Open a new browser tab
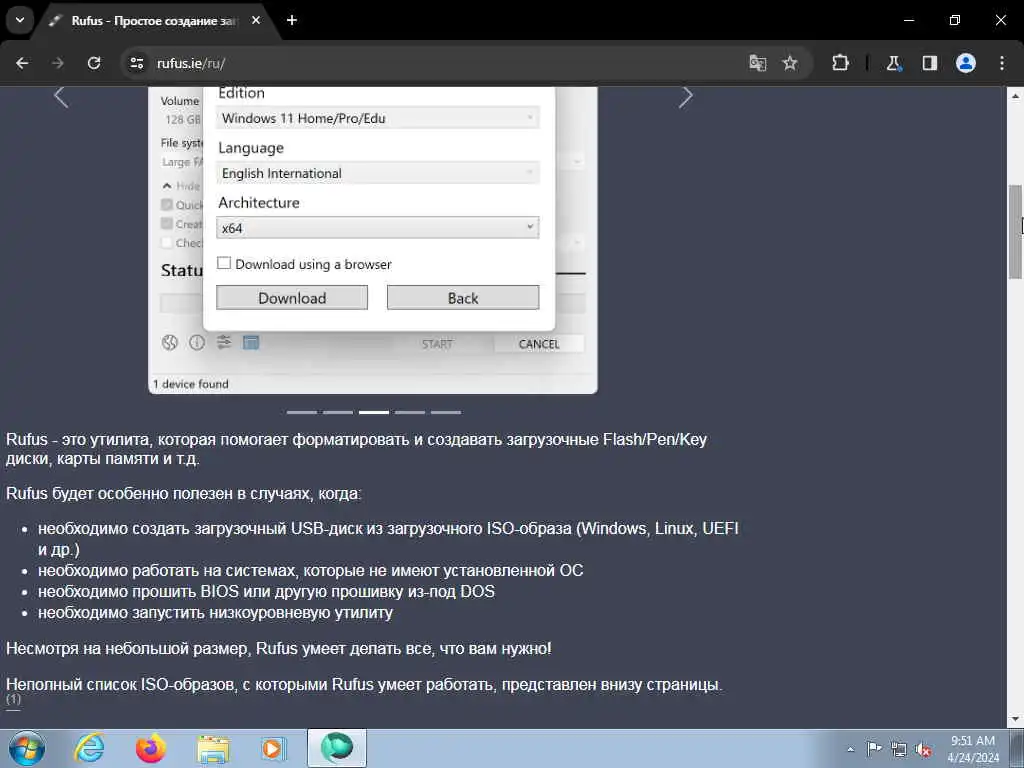Viewport: 1024px width, 768px height. click(292, 20)
